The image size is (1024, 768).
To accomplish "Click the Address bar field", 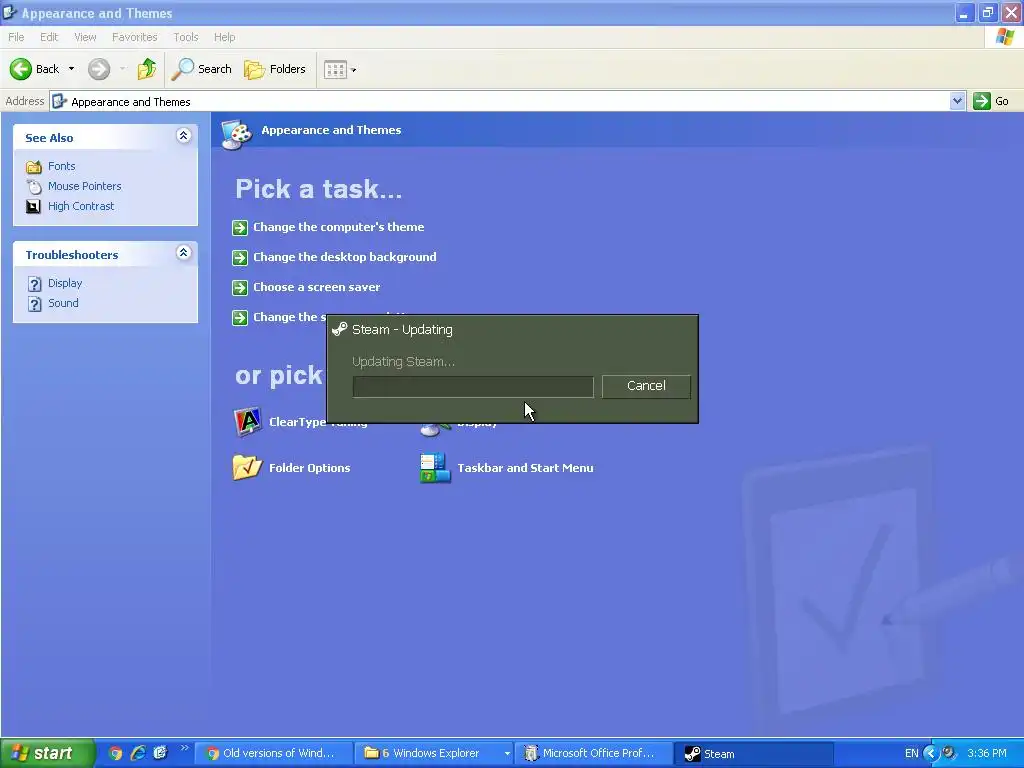I will pos(500,101).
